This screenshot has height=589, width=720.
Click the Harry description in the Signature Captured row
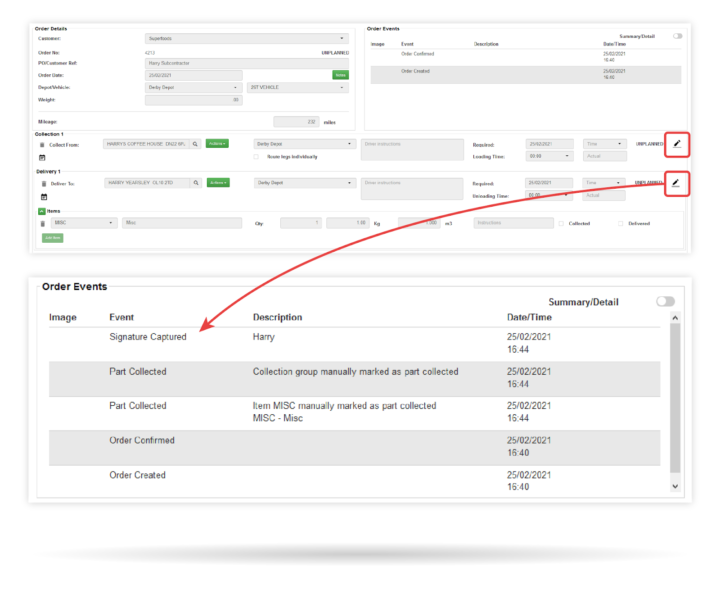point(264,337)
